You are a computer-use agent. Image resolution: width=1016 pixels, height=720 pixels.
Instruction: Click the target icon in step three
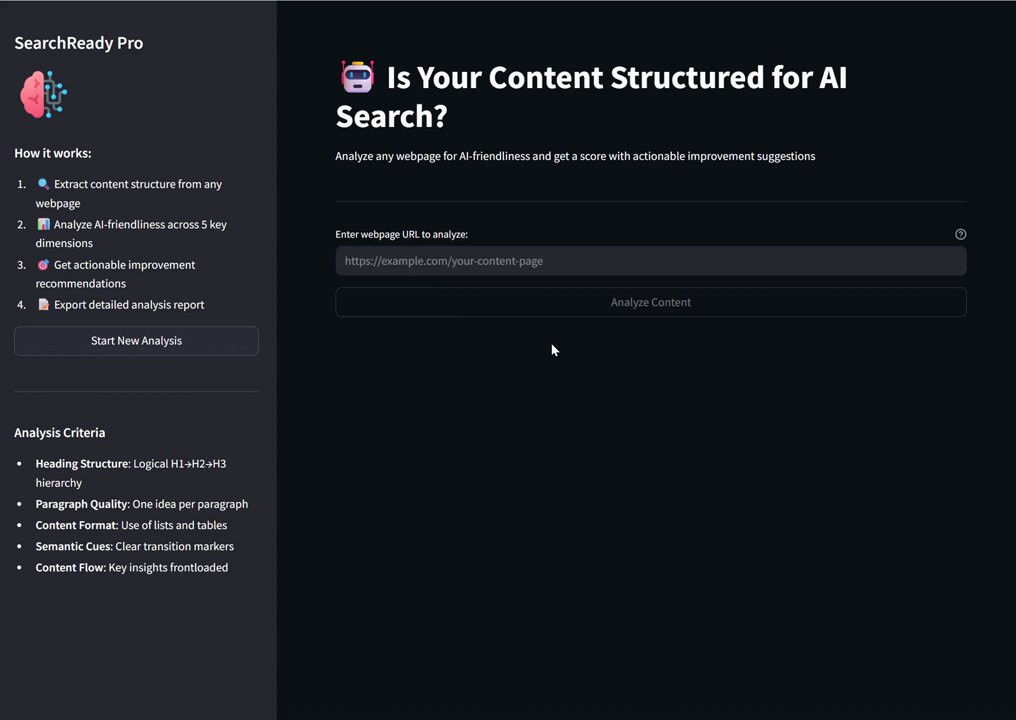point(43,264)
